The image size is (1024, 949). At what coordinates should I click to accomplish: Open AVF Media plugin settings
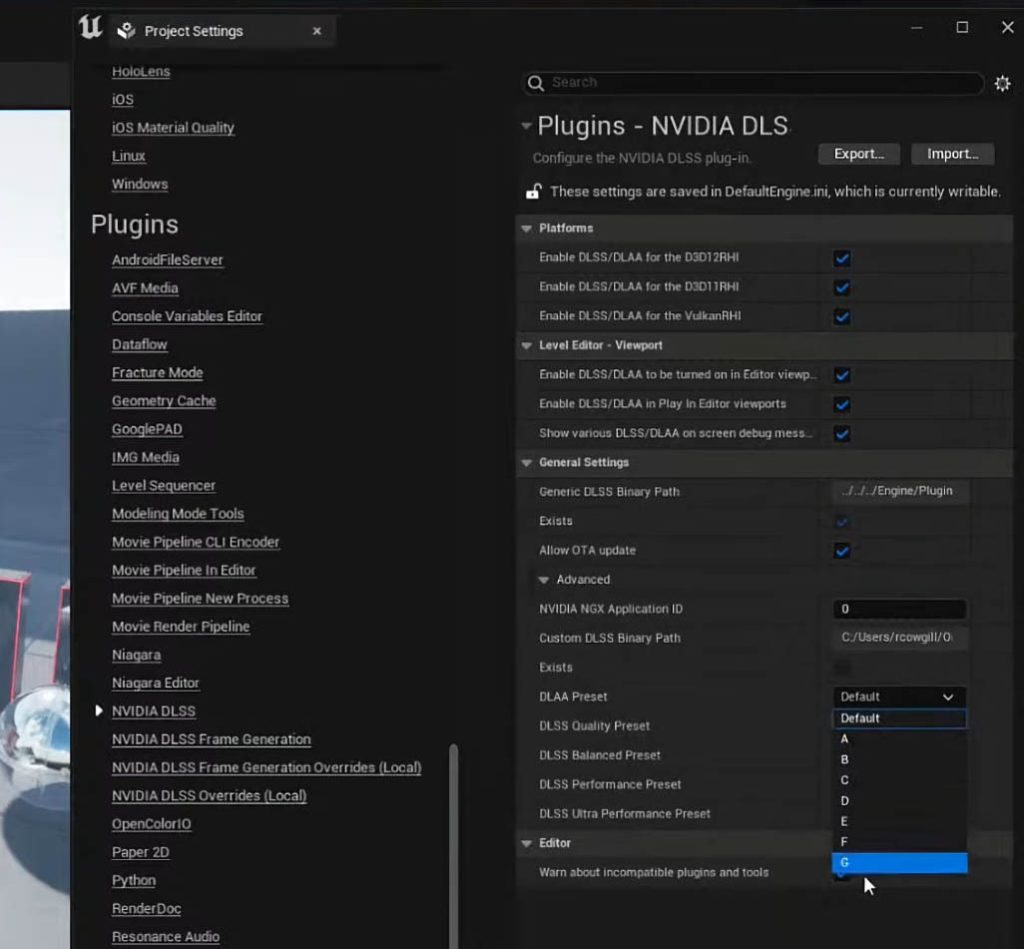(144, 288)
